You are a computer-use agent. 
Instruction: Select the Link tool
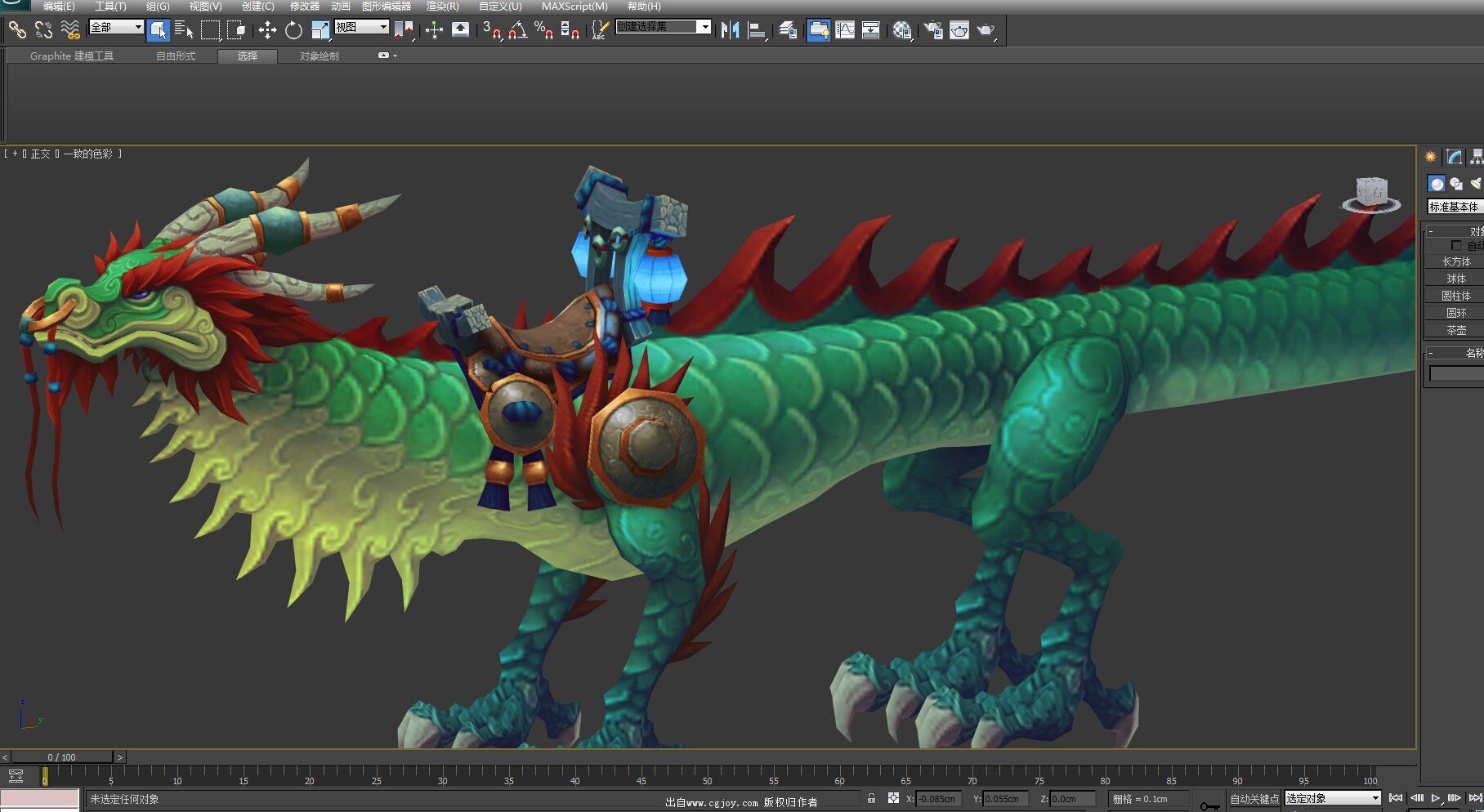(17, 30)
